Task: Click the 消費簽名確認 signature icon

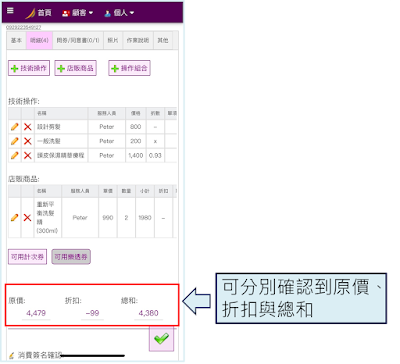Action: point(12,356)
